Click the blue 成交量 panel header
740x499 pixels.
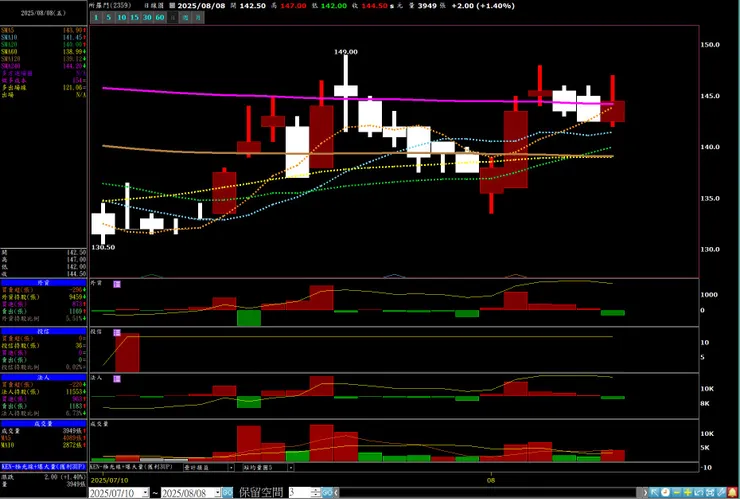[x=43, y=423]
